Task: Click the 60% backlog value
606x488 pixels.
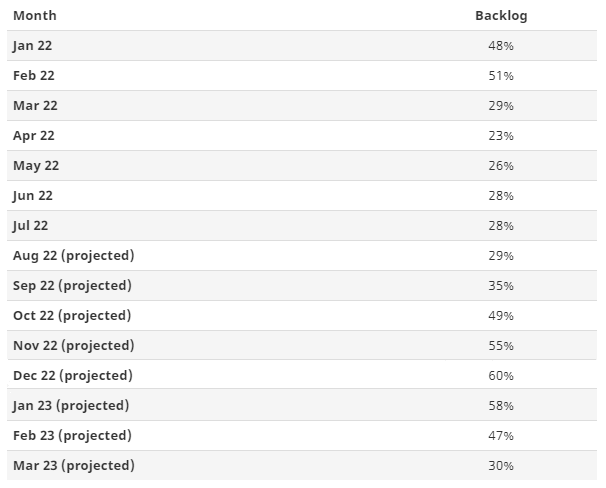Action: pos(501,376)
